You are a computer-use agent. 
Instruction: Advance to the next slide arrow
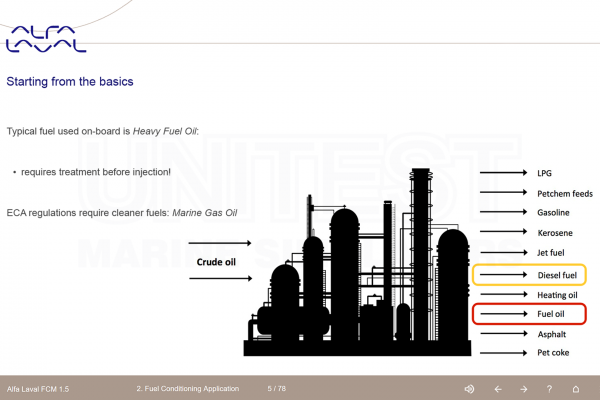tap(524, 389)
